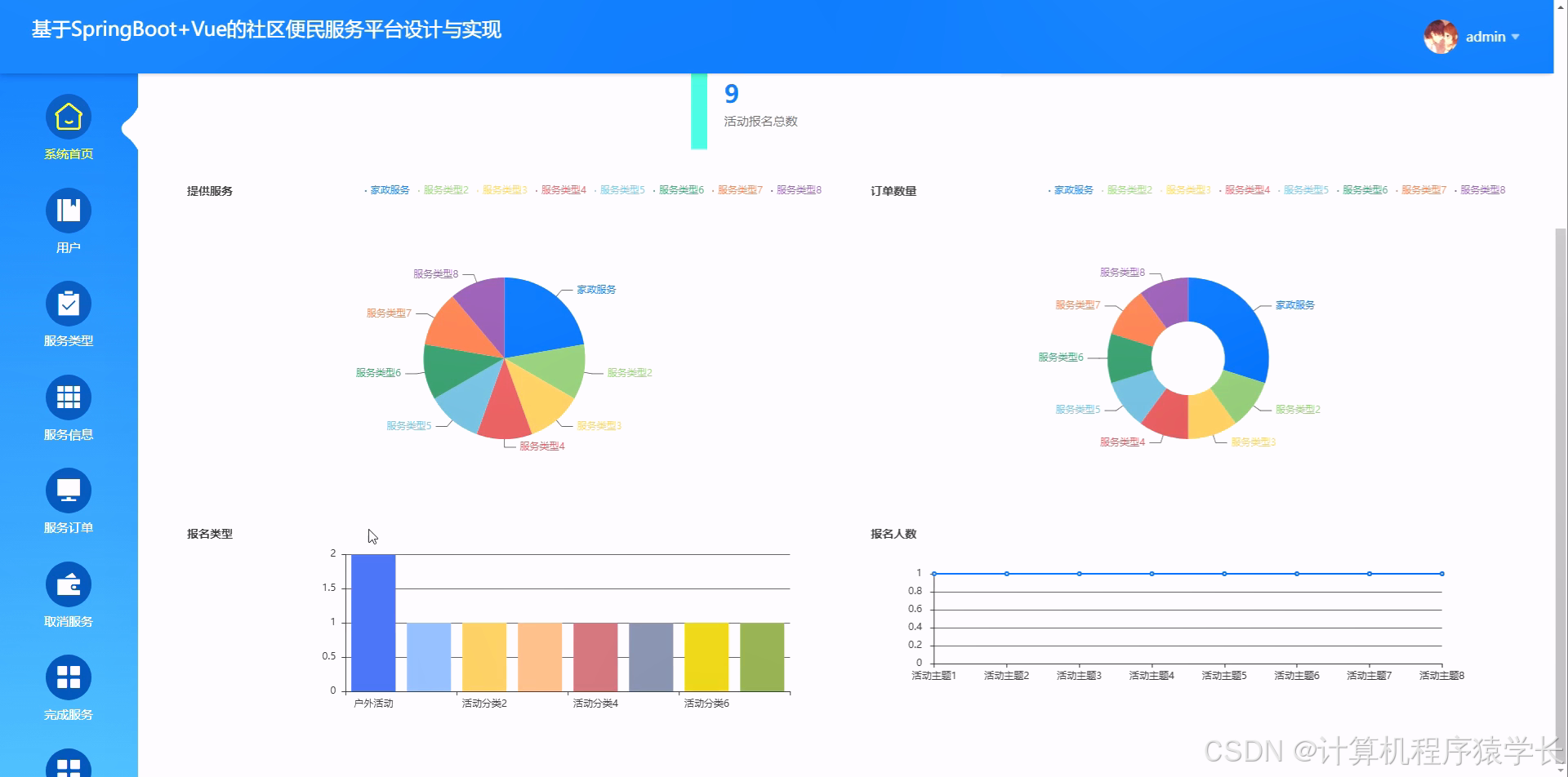The image size is (1568, 777).
Task: Toggle 服务类型4 legend in 订单数量 chart
Action: point(1245,190)
